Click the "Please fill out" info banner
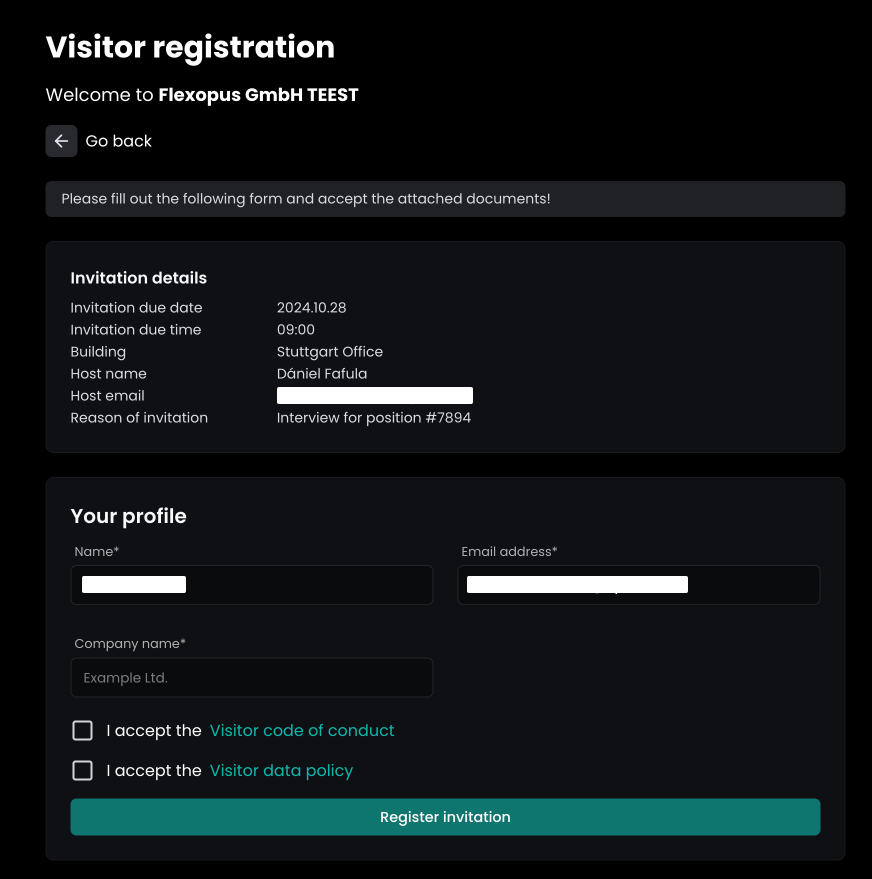 pos(445,199)
